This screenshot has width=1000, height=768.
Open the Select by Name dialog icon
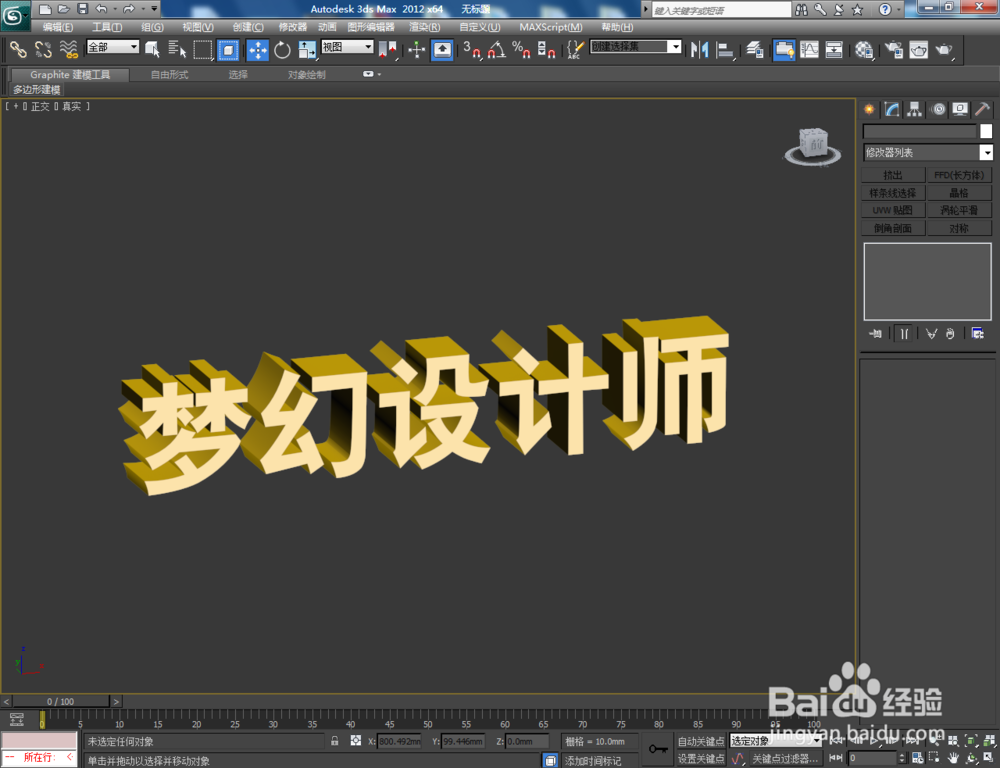click(177, 49)
